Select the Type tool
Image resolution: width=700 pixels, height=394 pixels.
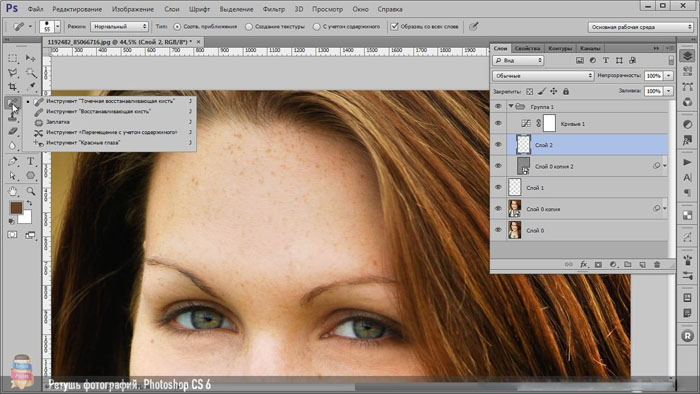[30, 161]
